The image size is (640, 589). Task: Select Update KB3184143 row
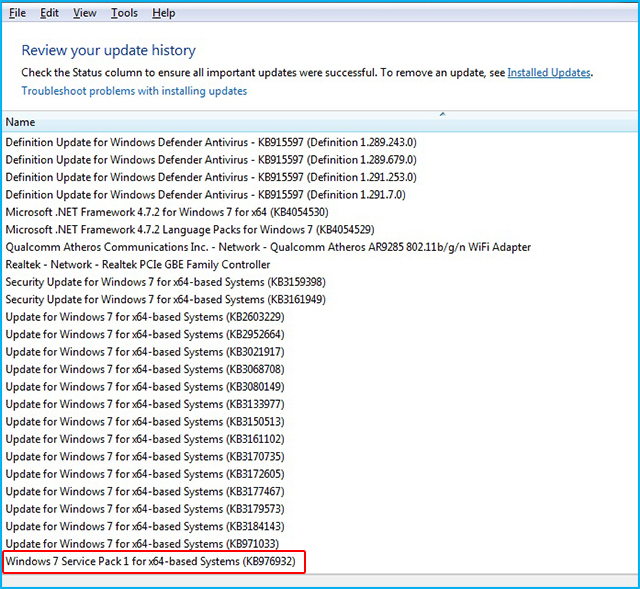tap(145, 527)
